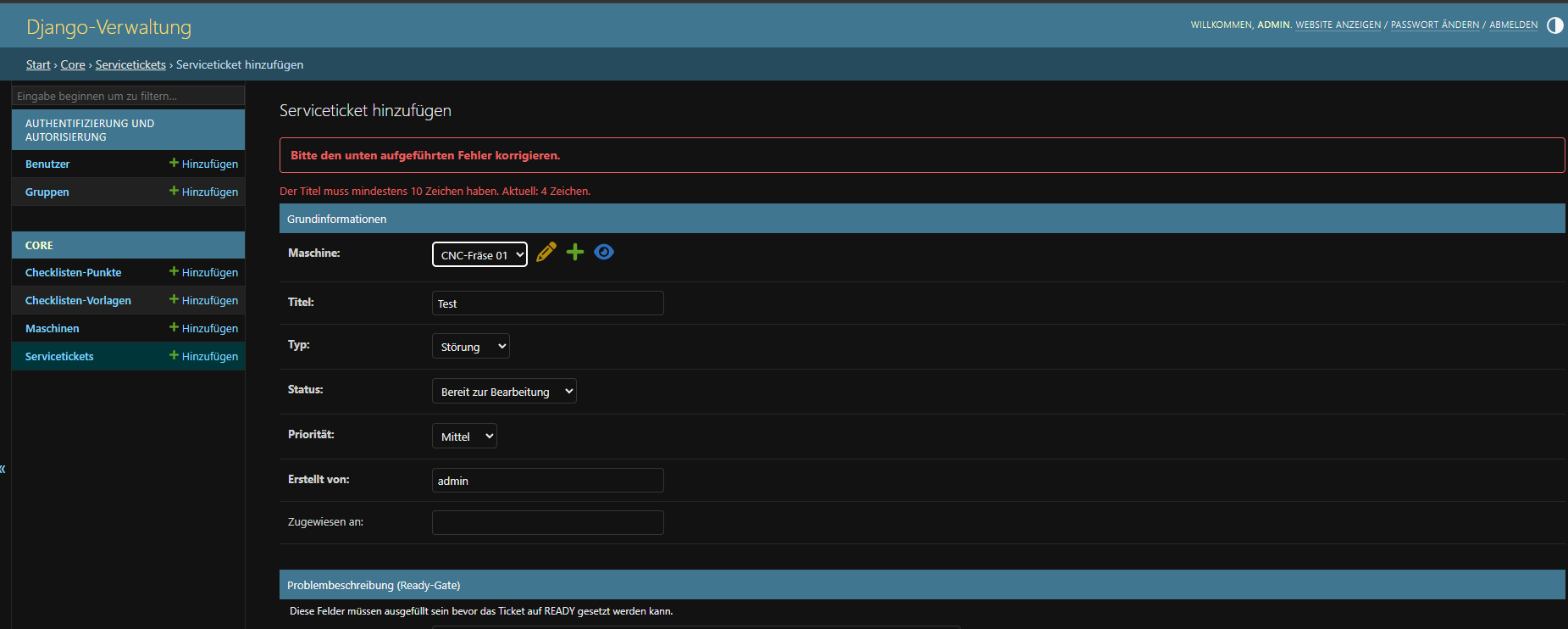This screenshot has height=629, width=1568.
Task: Click the sidebar filter input
Action: (x=128, y=96)
